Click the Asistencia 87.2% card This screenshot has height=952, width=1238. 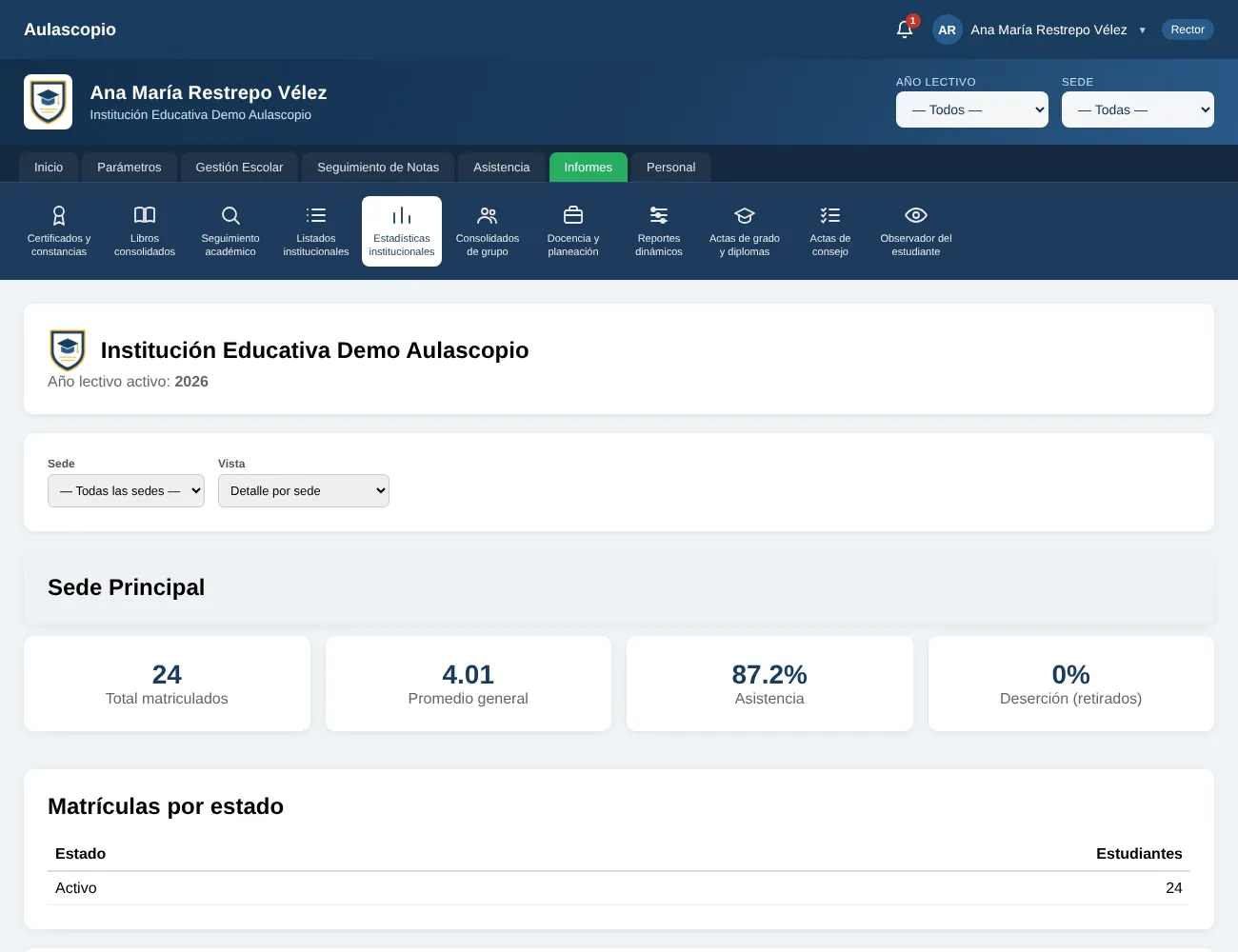point(769,684)
